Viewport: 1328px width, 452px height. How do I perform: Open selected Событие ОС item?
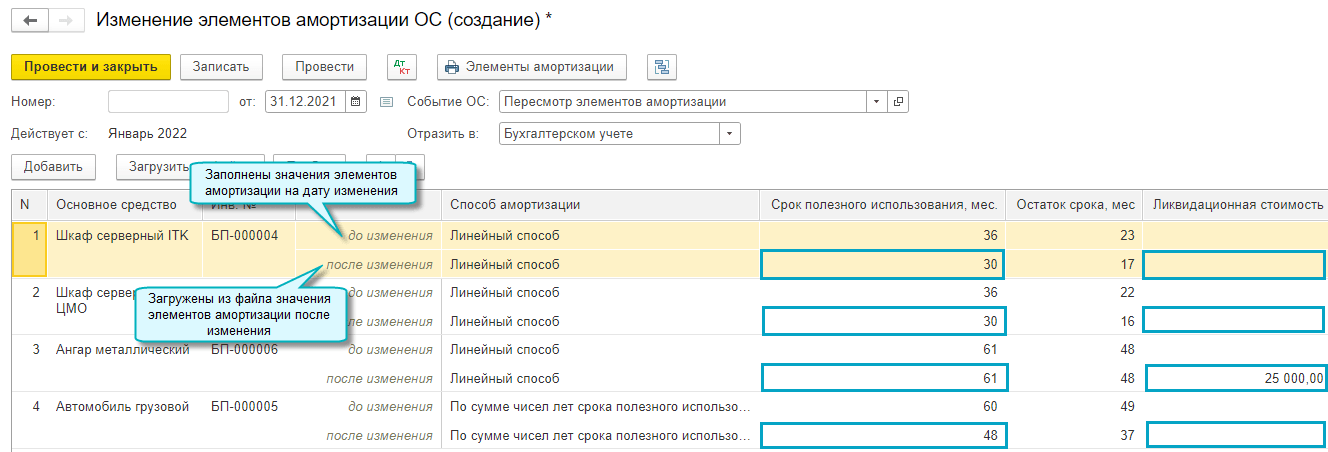point(898,101)
